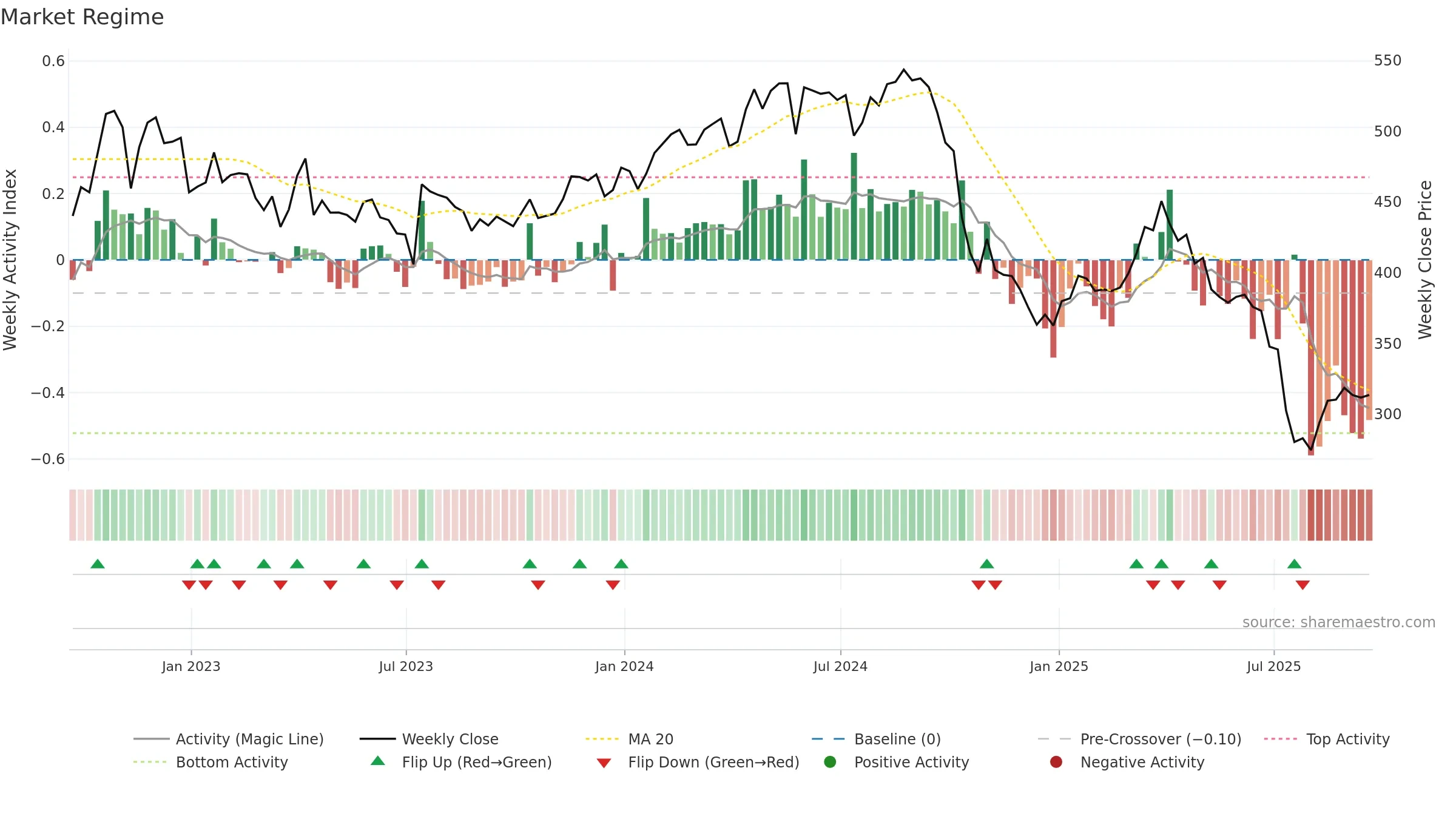Toggle the Flip Up (Red→Green) legend entry
1456x819 pixels.
pos(461,762)
